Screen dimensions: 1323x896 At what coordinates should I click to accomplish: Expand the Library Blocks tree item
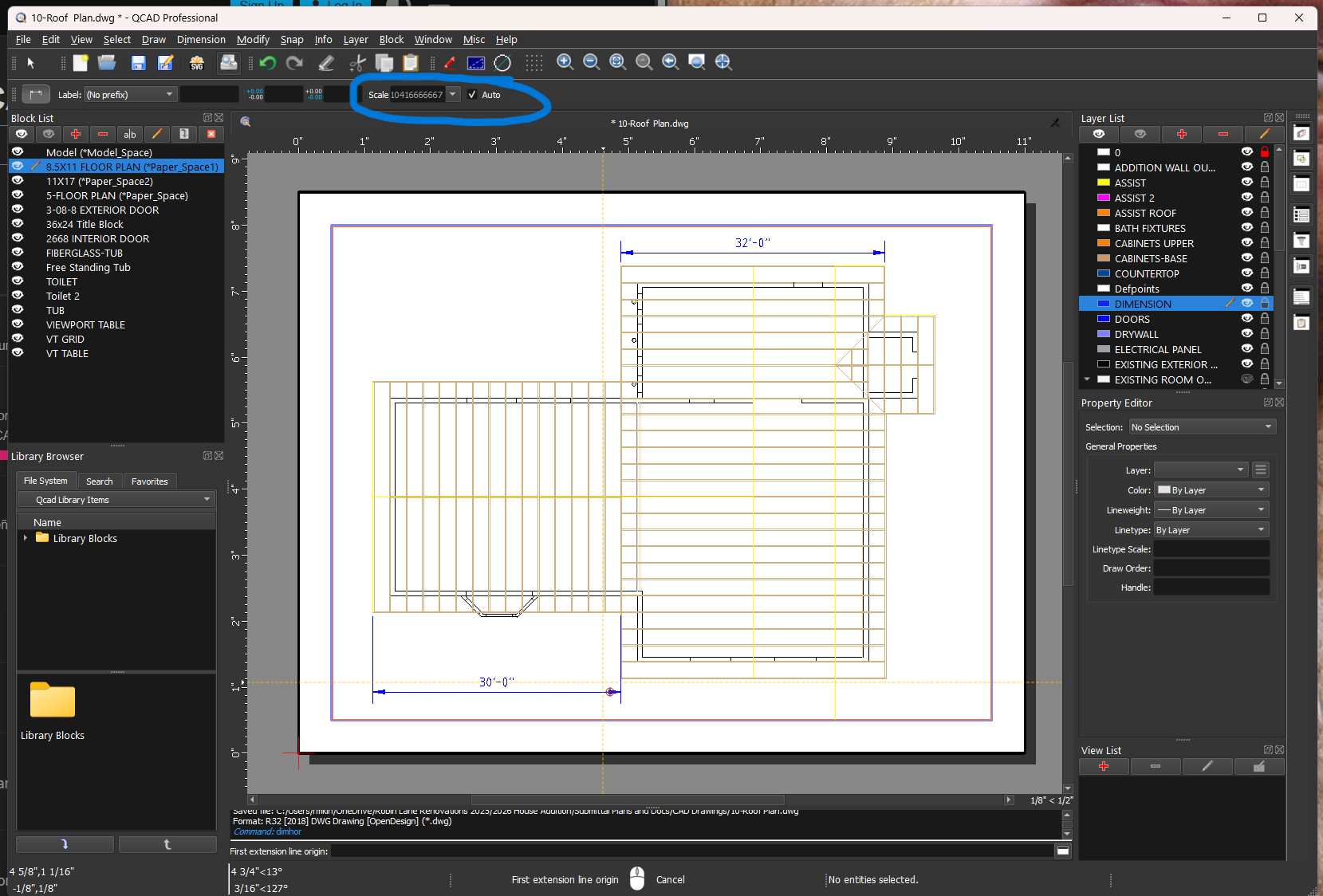point(26,538)
